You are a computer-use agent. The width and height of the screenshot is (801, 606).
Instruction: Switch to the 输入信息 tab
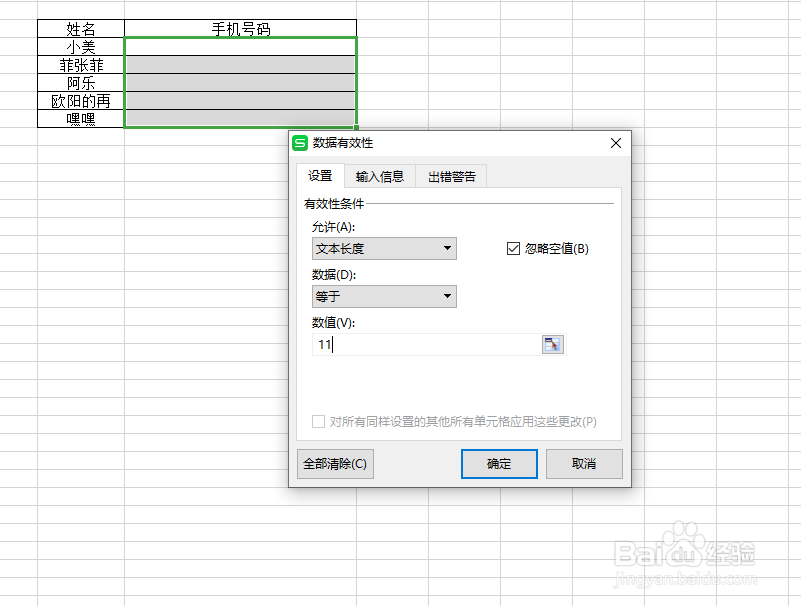click(379, 175)
